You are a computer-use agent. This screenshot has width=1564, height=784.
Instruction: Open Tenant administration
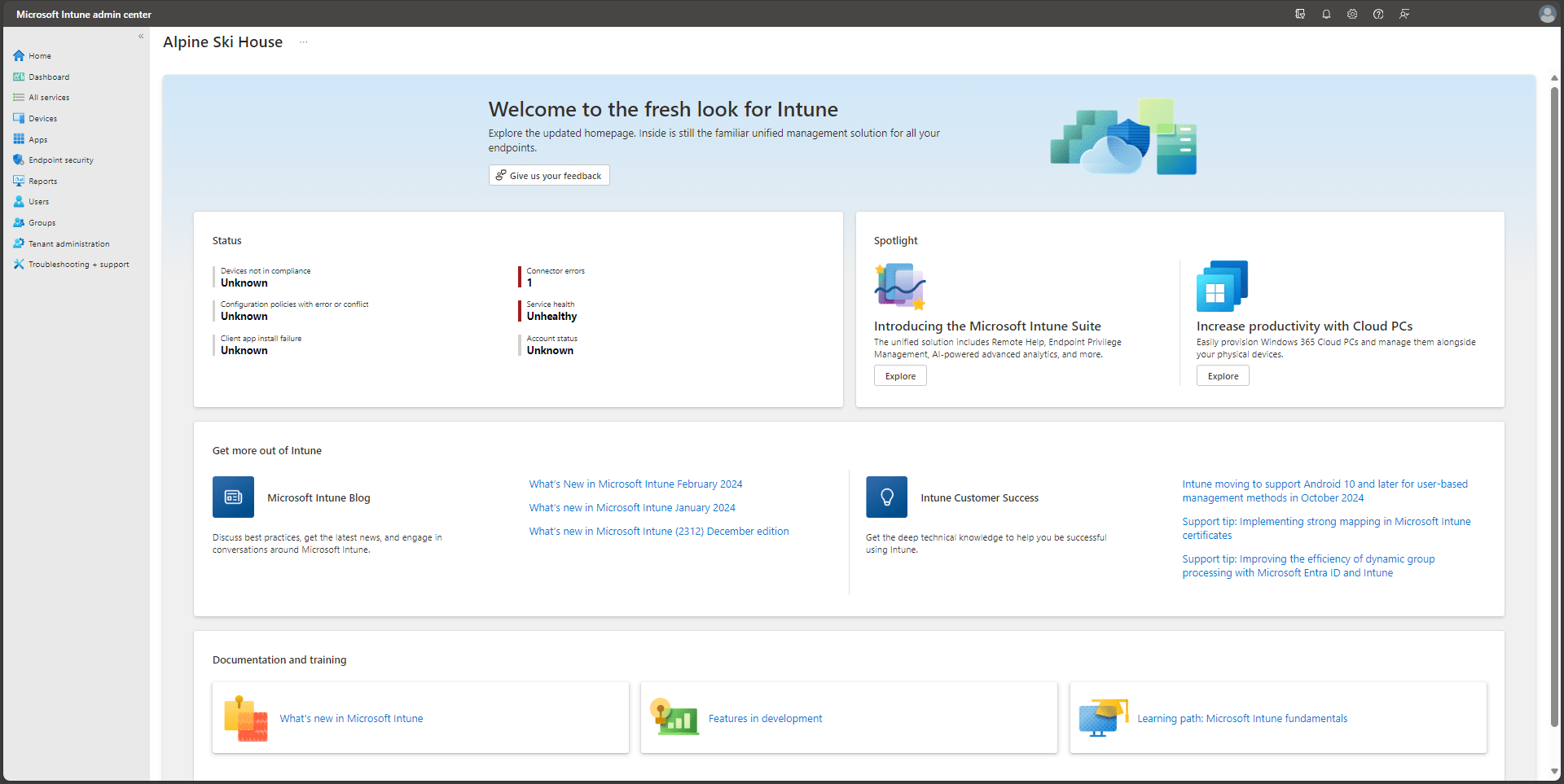pyautogui.click(x=68, y=243)
